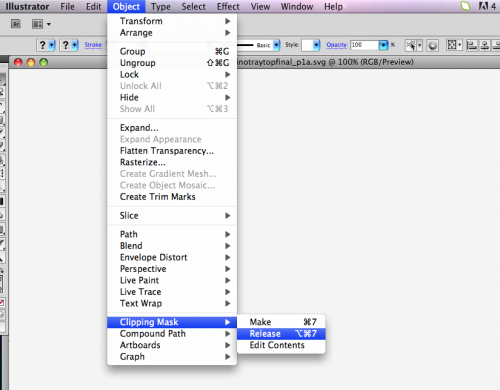Open the Help menu
This screenshot has width=500, height=390.
click(x=333, y=7)
